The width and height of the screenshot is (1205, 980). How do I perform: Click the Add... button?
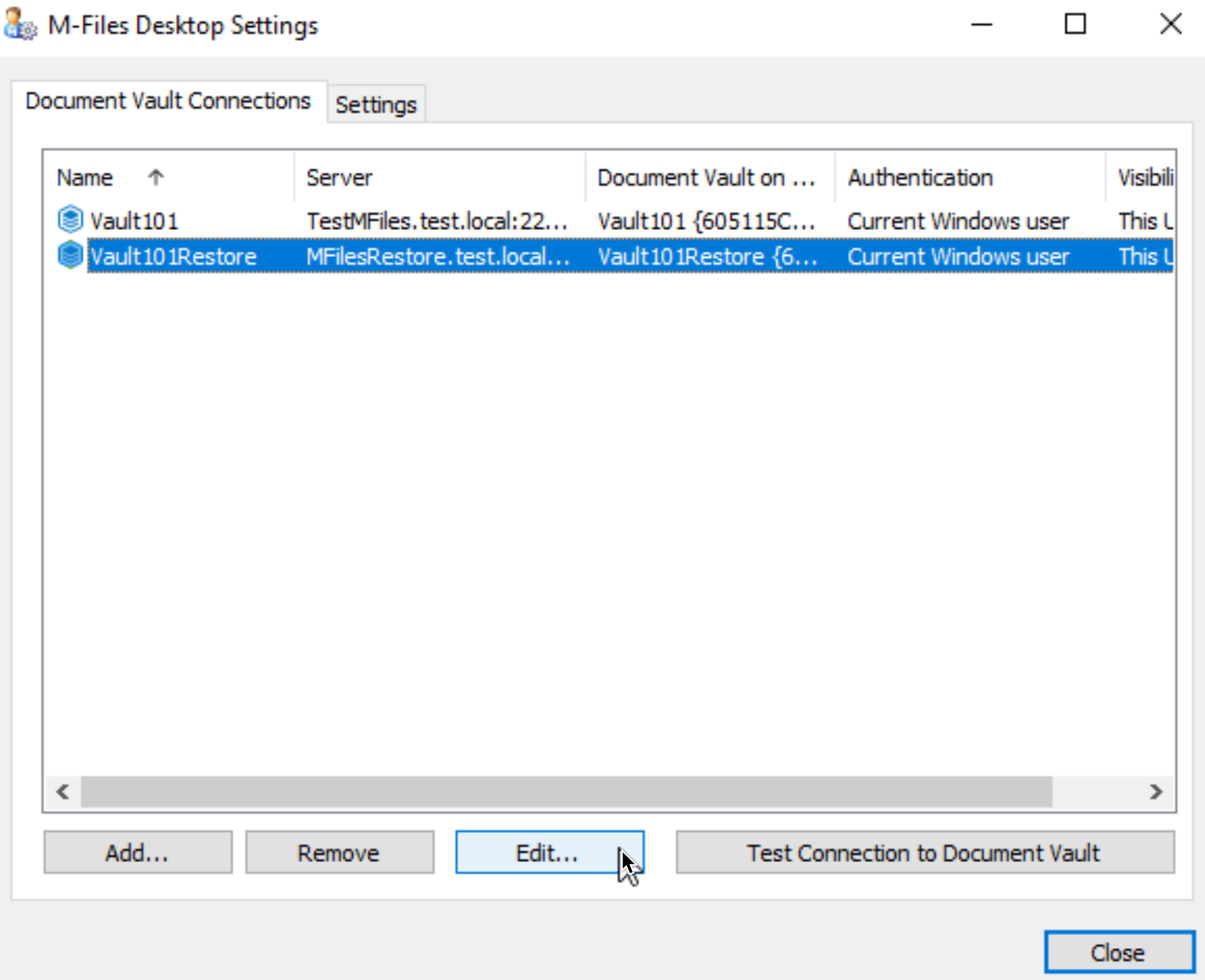click(x=138, y=852)
